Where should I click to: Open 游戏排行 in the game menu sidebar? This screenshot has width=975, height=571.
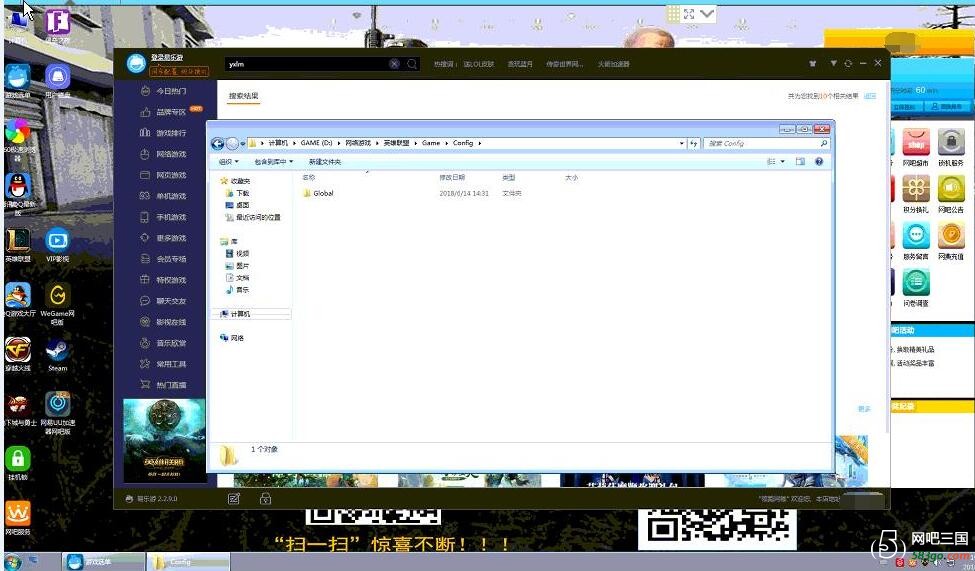pos(164,133)
